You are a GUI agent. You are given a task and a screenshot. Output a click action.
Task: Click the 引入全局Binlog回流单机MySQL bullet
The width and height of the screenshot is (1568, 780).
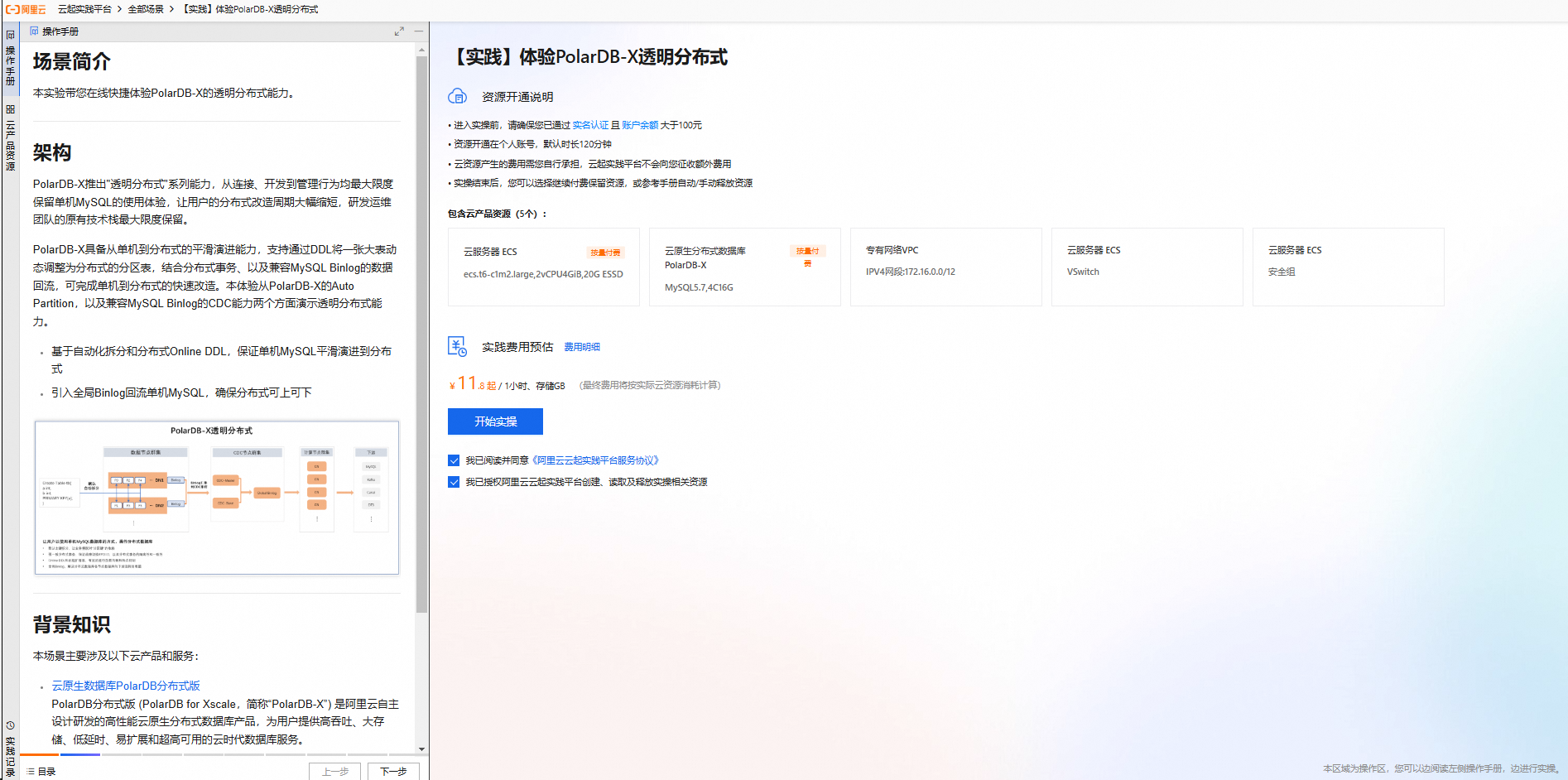pyautogui.click(x=181, y=392)
